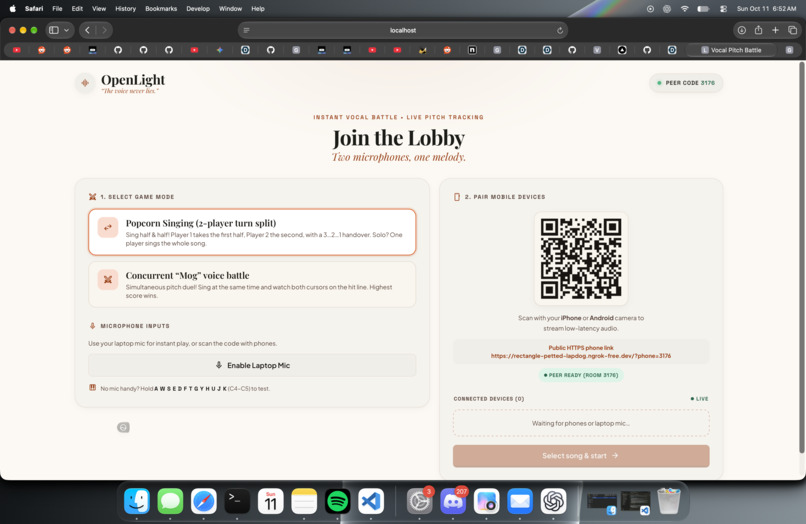Show Safari downloads

click(742, 30)
